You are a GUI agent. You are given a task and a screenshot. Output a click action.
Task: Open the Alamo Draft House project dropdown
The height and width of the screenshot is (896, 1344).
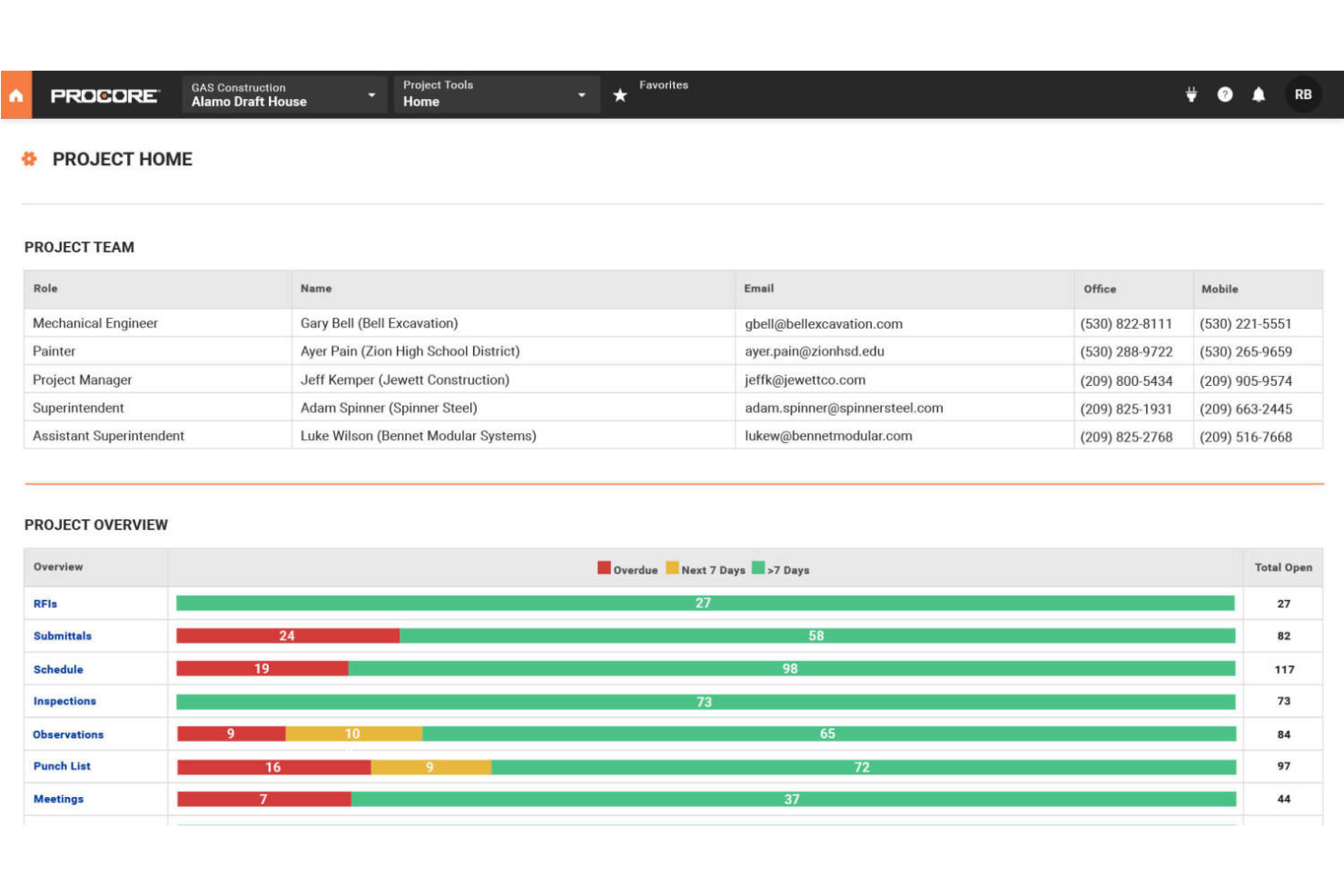(x=283, y=94)
